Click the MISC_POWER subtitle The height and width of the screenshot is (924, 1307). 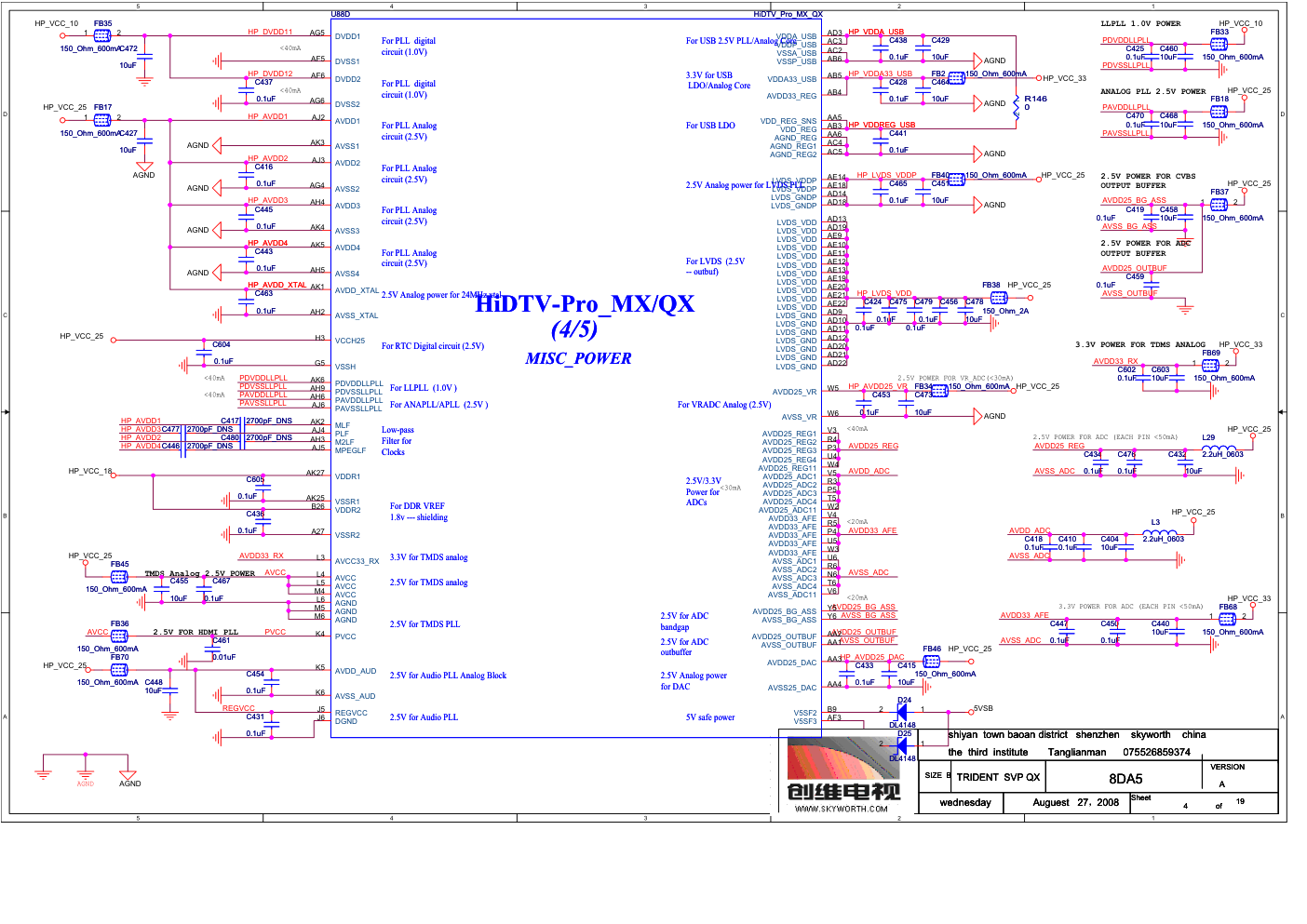click(578, 358)
